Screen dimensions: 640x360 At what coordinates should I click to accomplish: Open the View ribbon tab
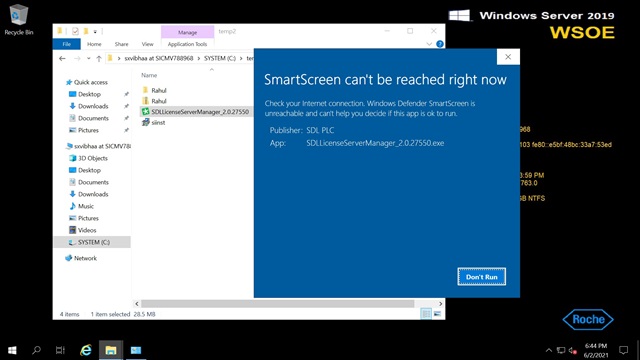[147, 44]
